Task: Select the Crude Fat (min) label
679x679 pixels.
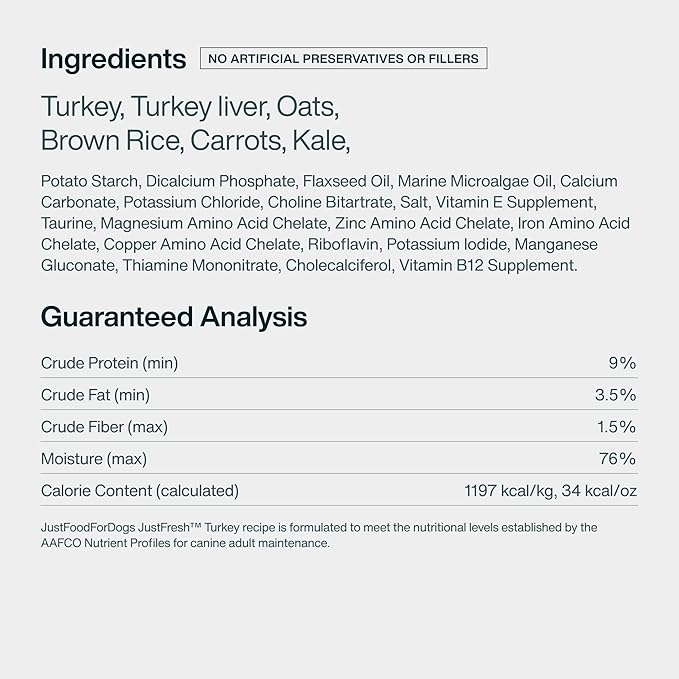Action: [95, 395]
